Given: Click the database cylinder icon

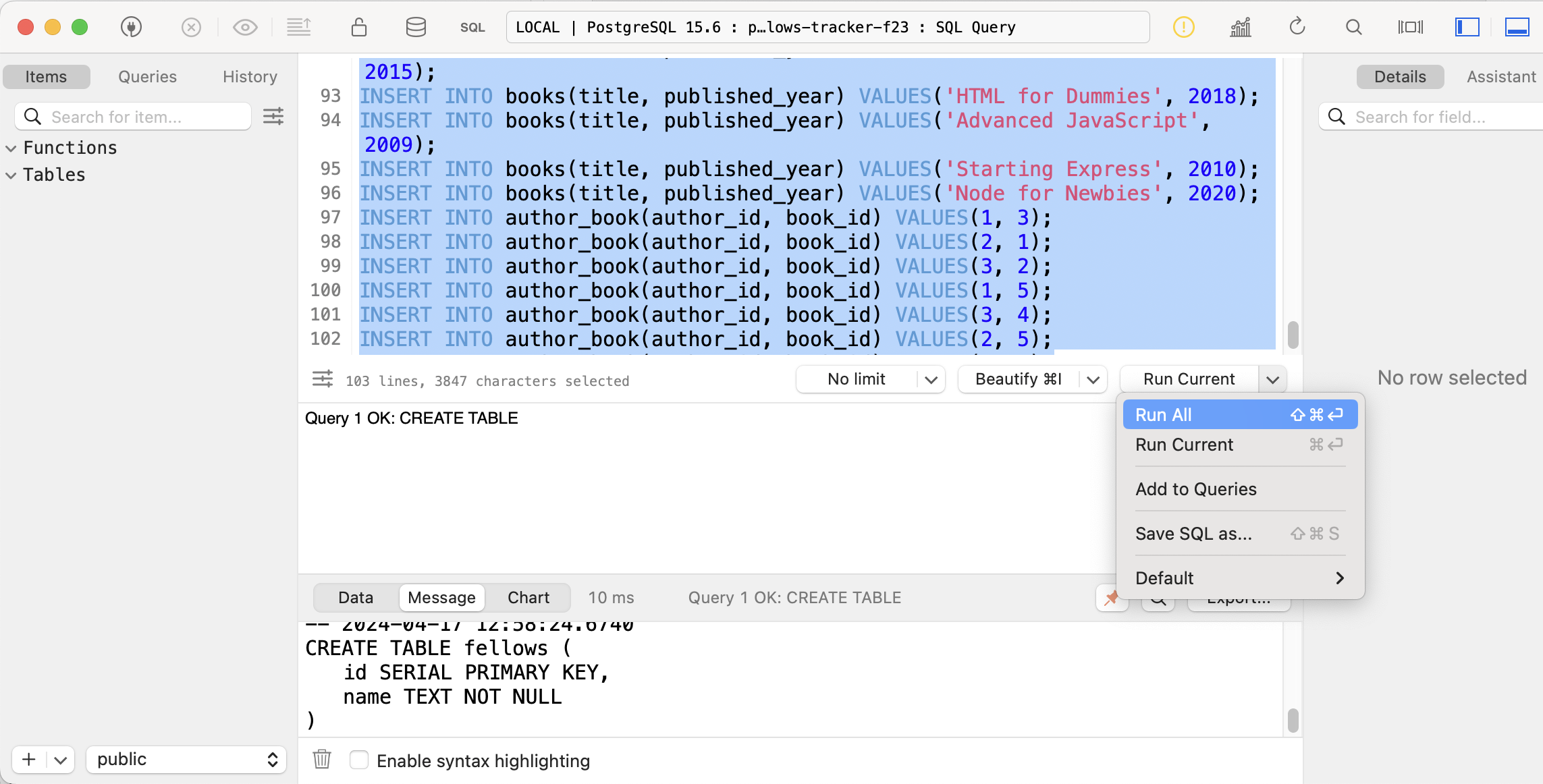Looking at the screenshot, I should (x=416, y=27).
